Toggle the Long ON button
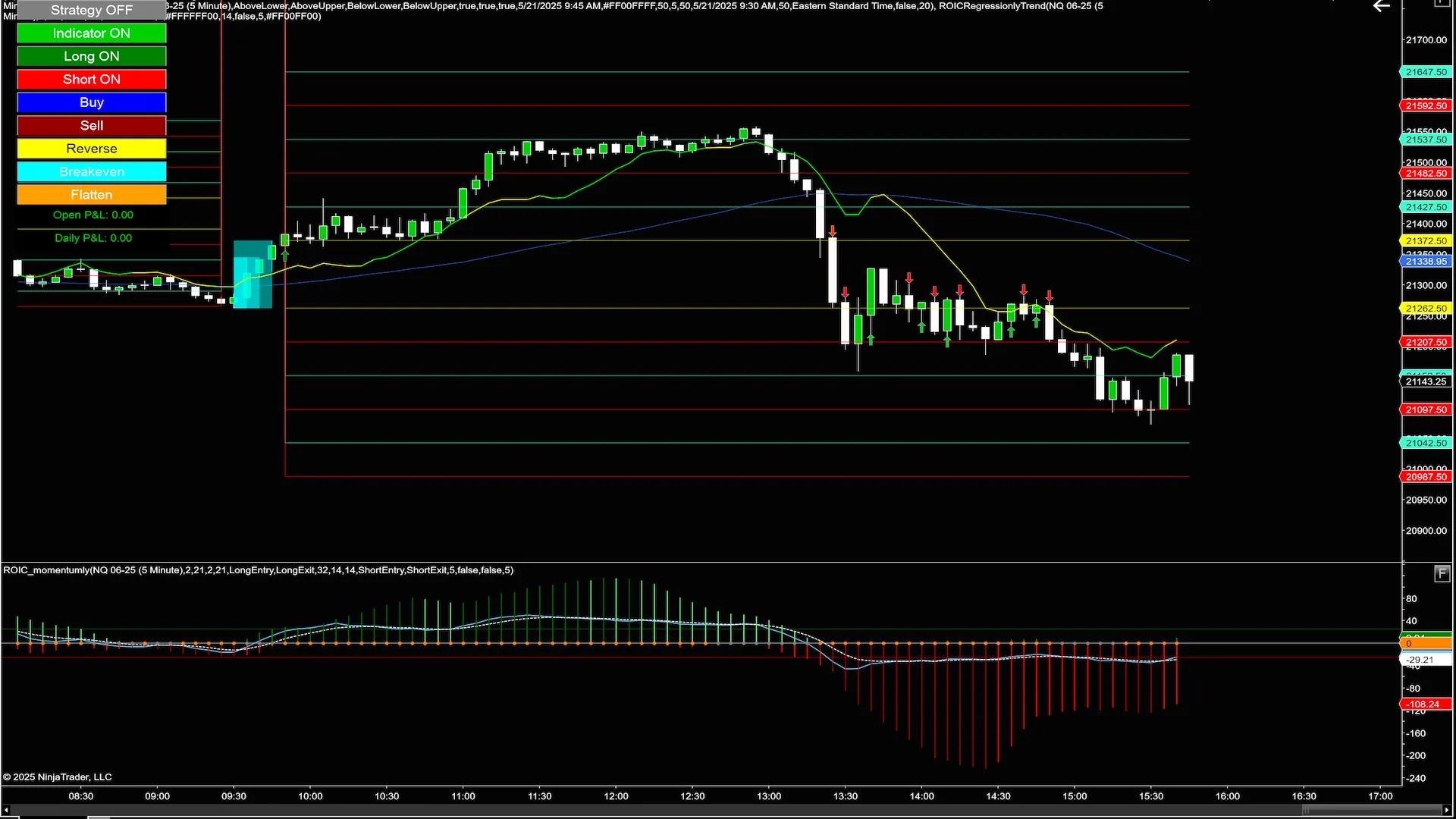1456x819 pixels. tap(91, 56)
